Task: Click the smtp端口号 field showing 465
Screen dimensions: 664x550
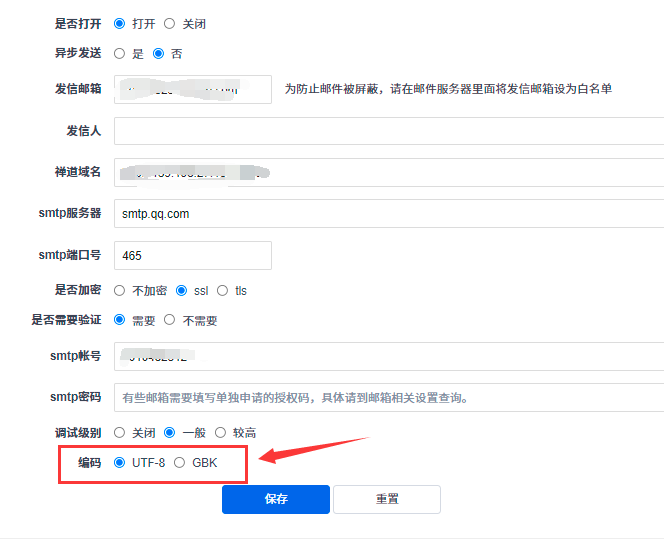Action: [x=193, y=255]
